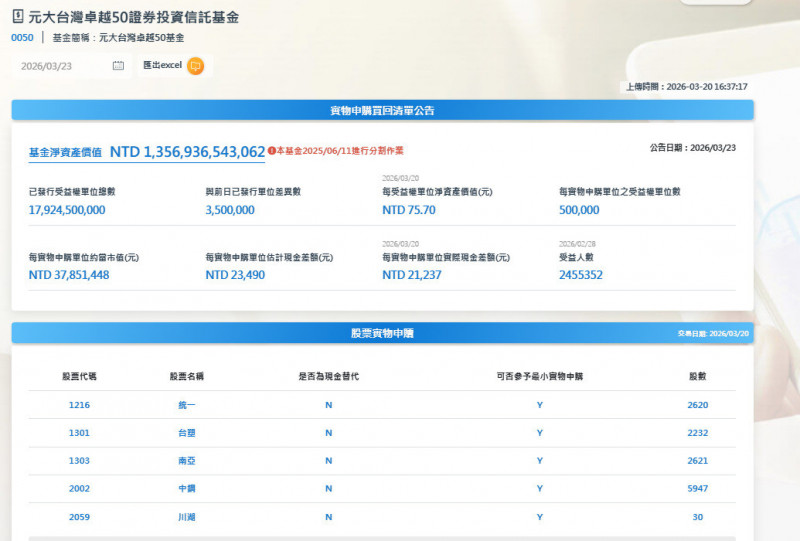Click the 股票代碼 column header

coord(79,376)
